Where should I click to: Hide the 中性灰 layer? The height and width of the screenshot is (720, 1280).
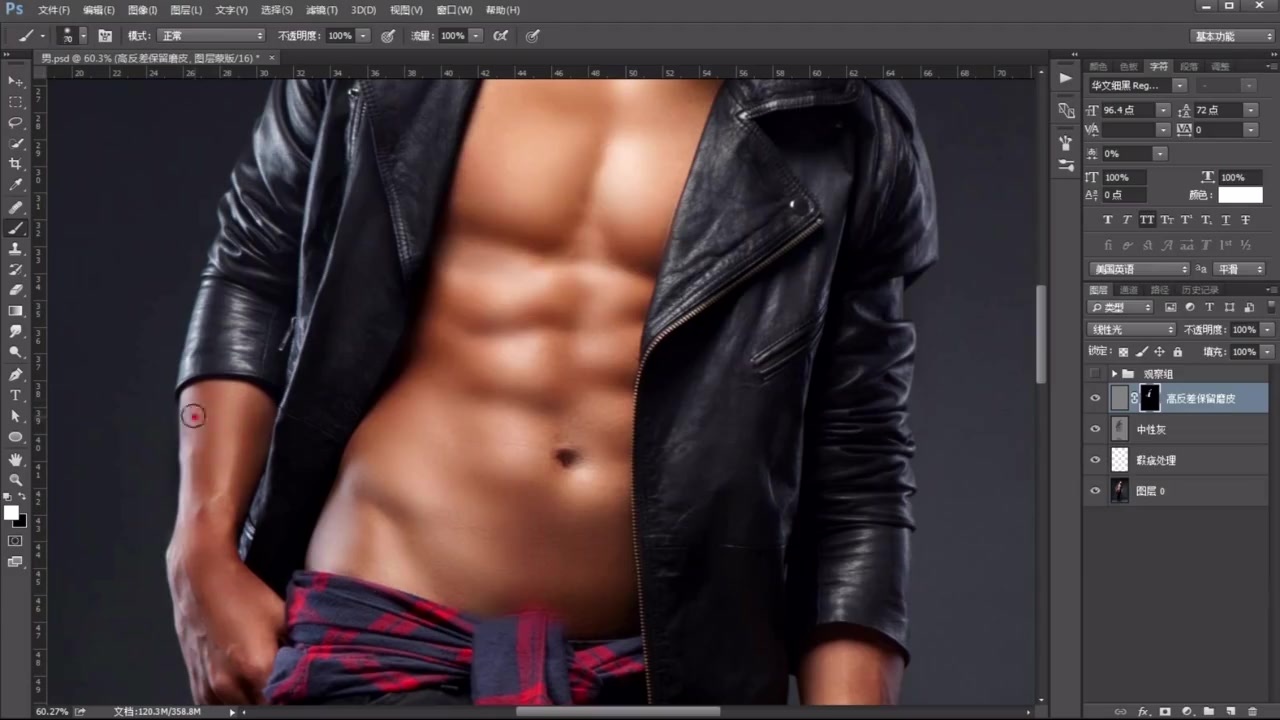click(x=1095, y=429)
